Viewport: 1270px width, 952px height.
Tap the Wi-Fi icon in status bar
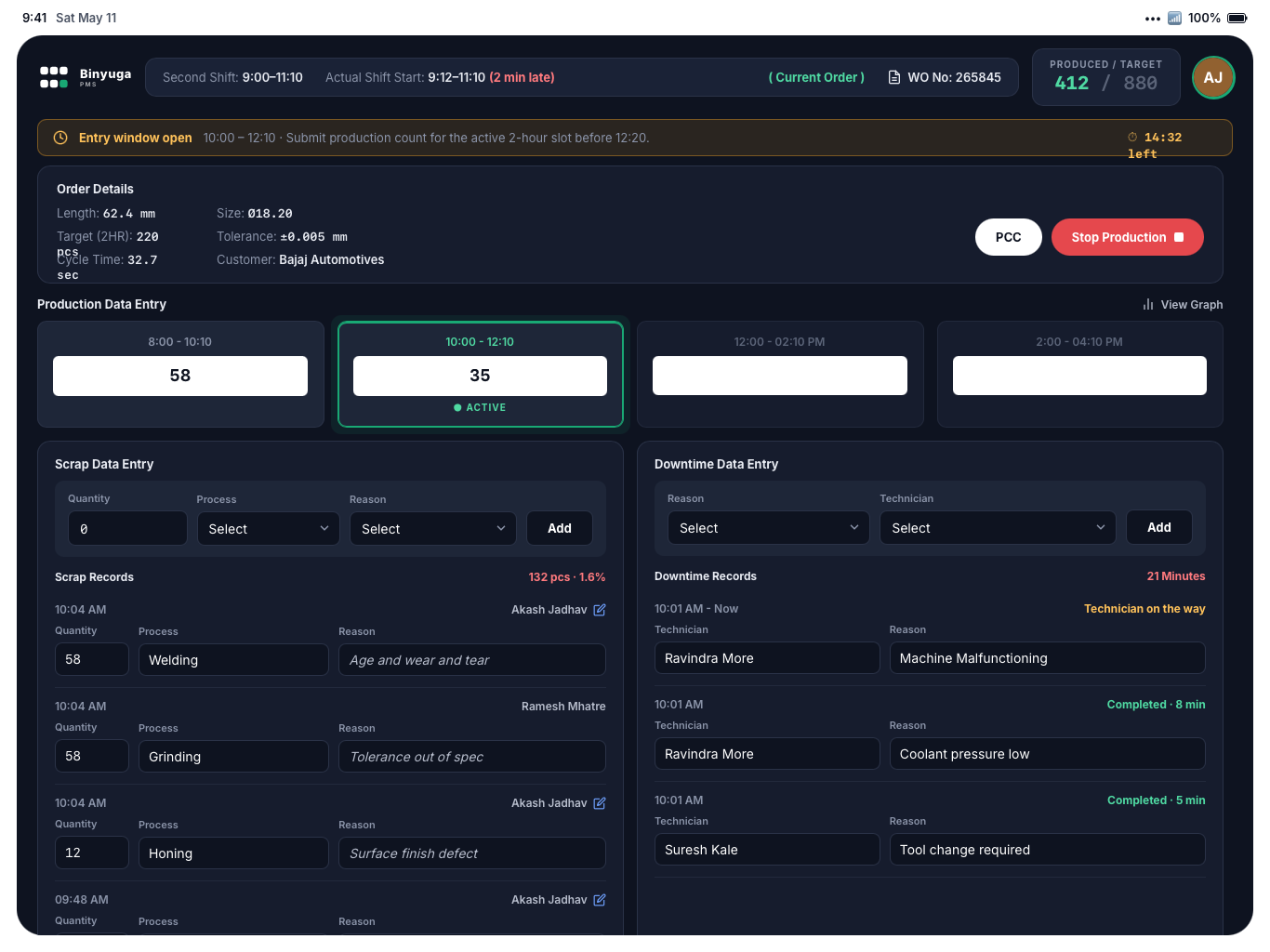(x=1175, y=18)
